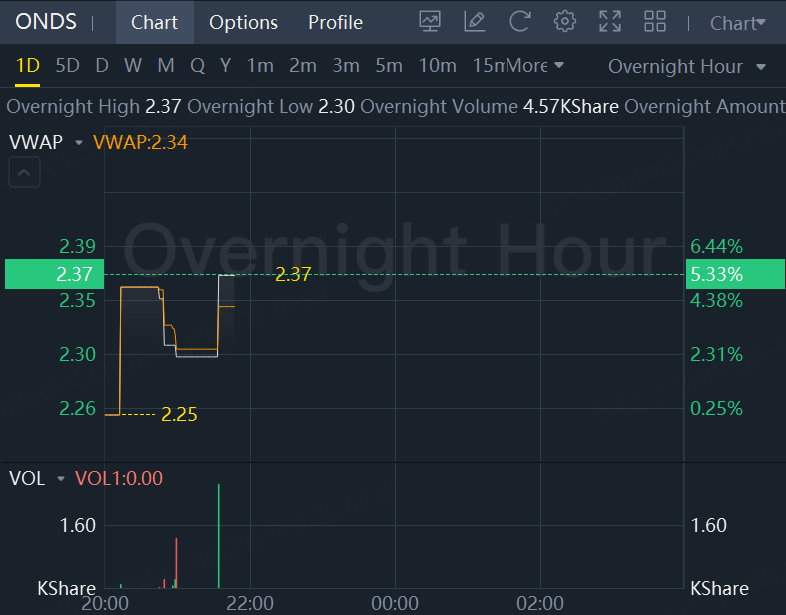The width and height of the screenshot is (786, 615).
Task: Open the VOL indicator dropdown
Action: tap(60, 479)
